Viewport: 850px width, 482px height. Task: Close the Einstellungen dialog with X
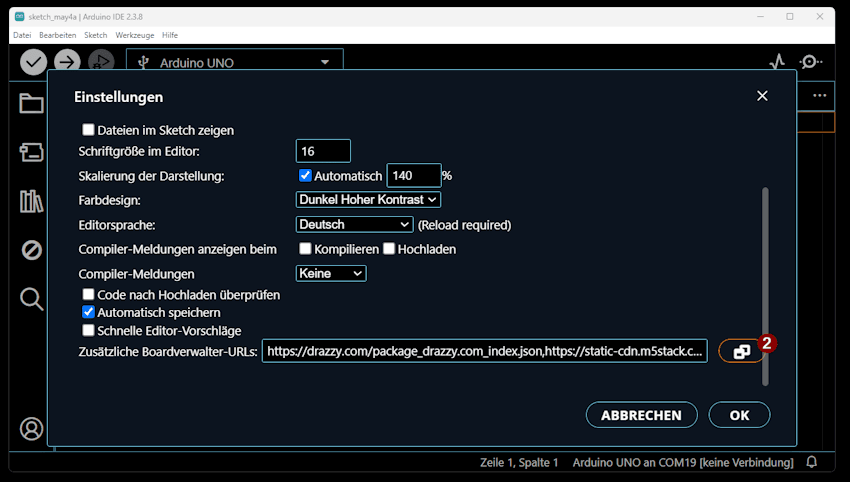point(762,96)
